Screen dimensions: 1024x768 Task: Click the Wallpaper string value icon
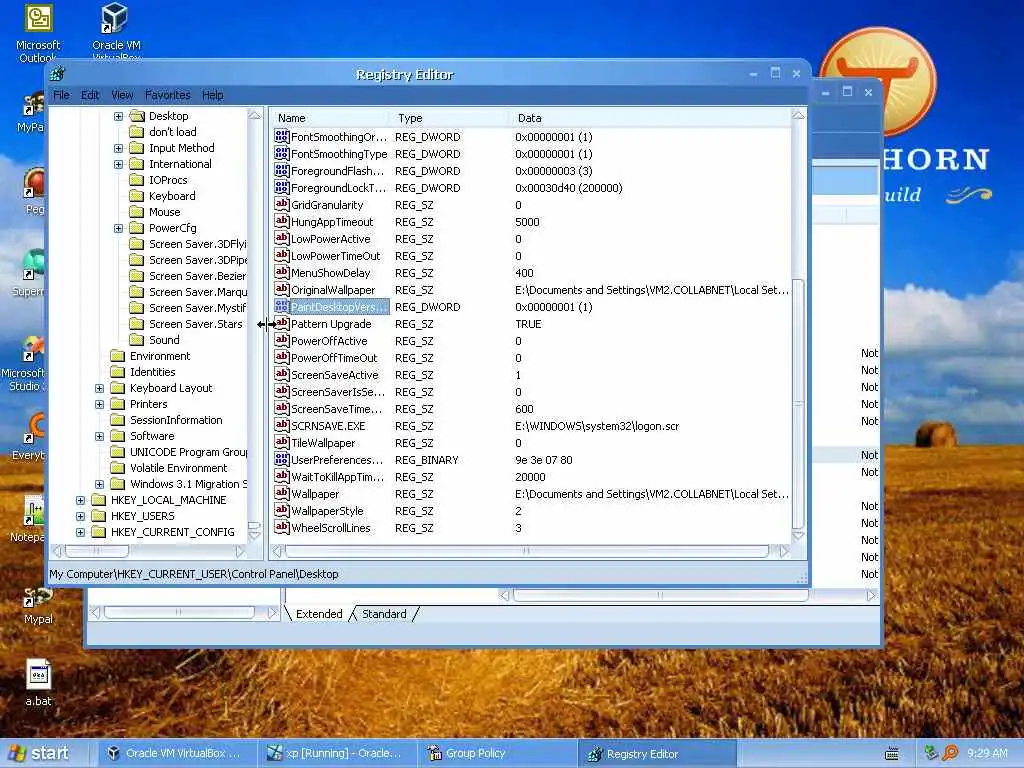281,494
